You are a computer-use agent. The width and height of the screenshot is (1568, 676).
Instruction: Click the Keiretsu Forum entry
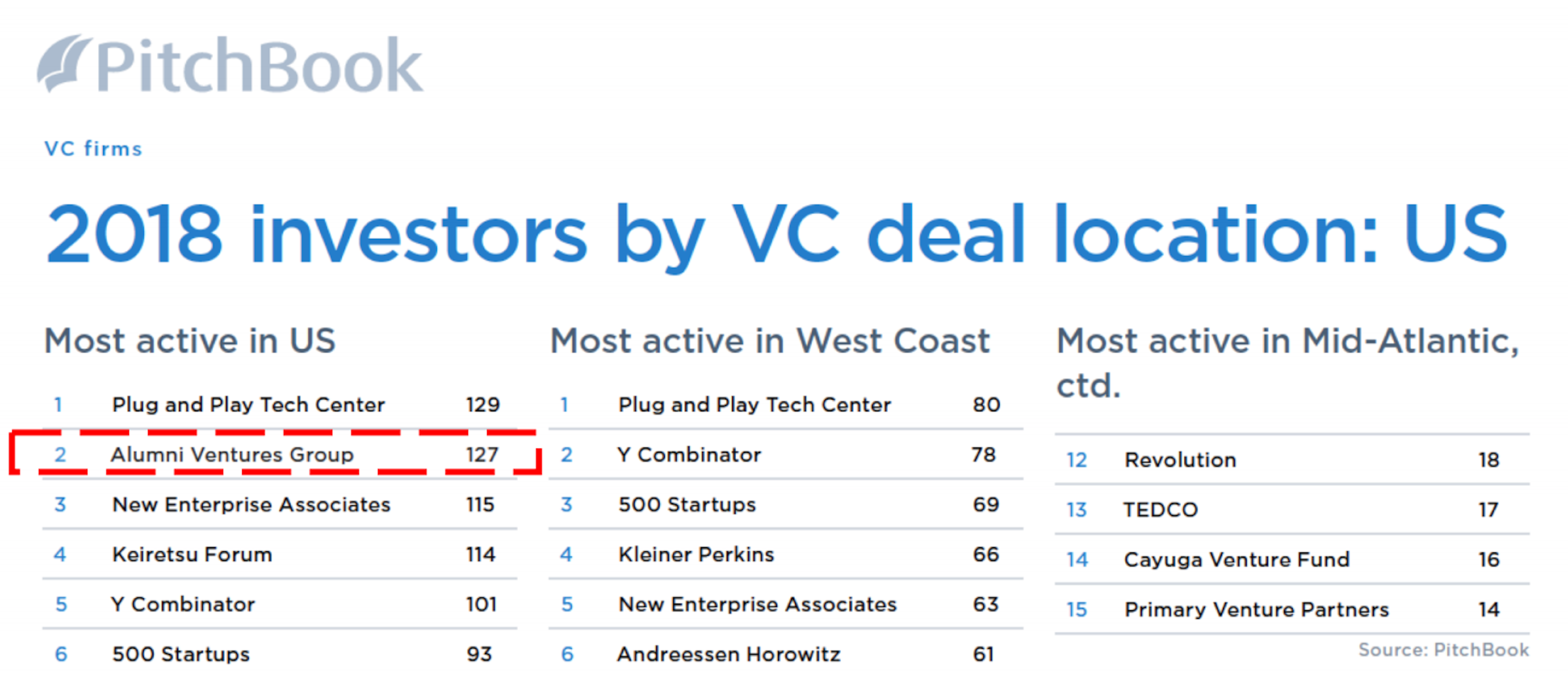[x=192, y=555]
